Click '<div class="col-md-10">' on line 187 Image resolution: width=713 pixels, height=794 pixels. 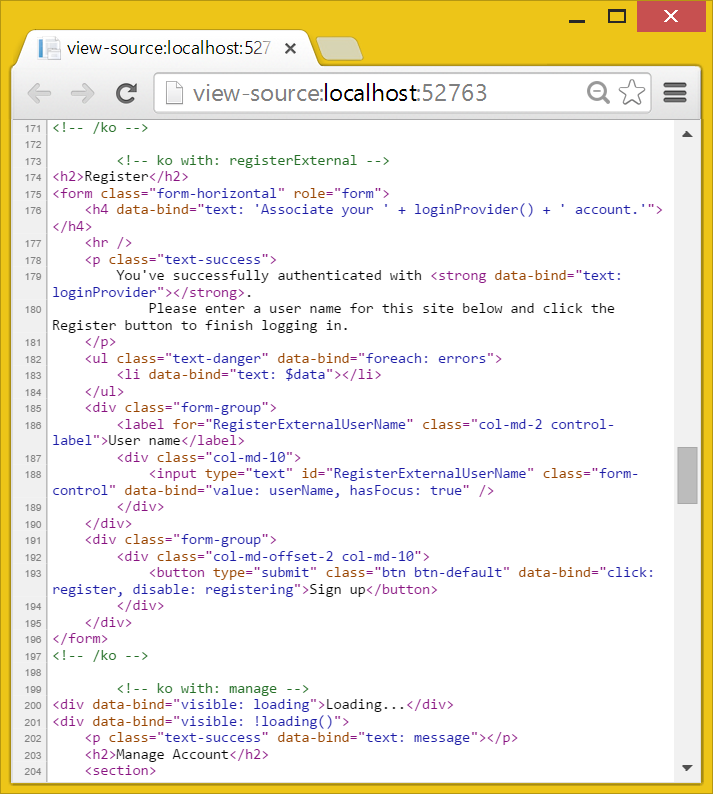tap(209, 458)
